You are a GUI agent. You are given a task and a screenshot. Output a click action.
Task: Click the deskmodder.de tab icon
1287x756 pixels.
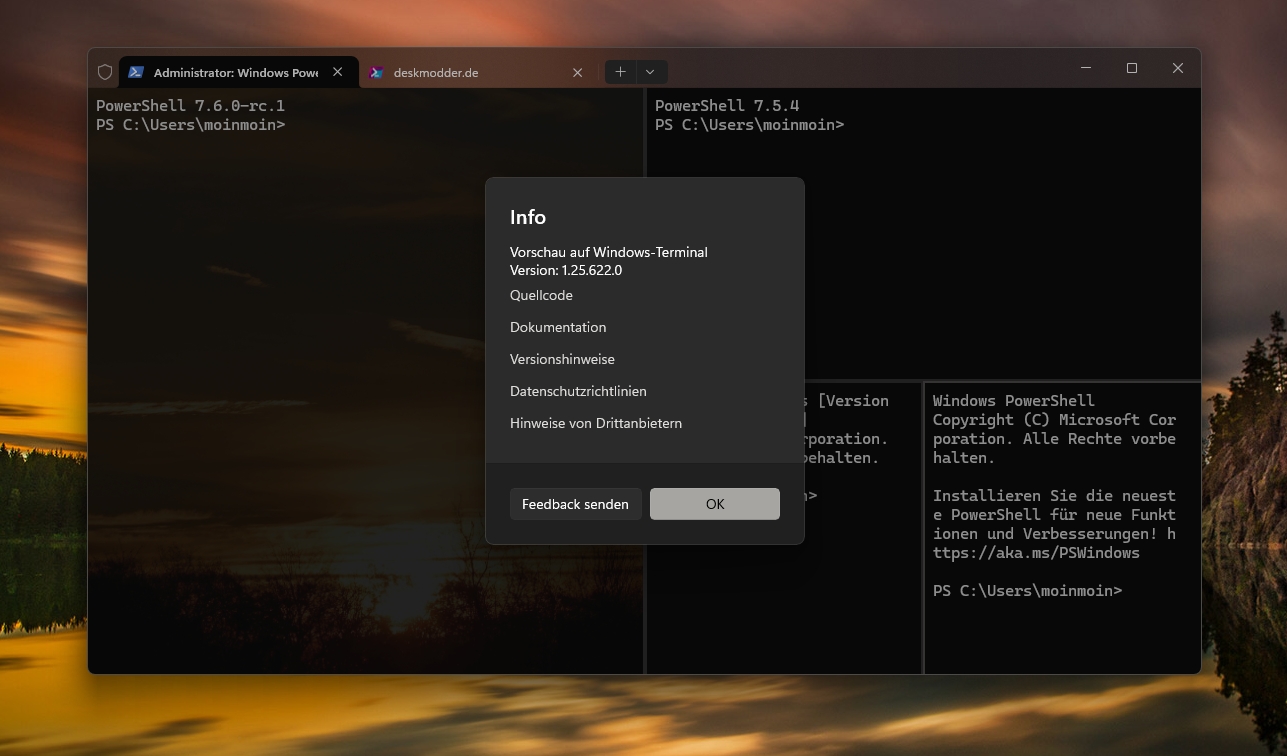[x=376, y=72]
